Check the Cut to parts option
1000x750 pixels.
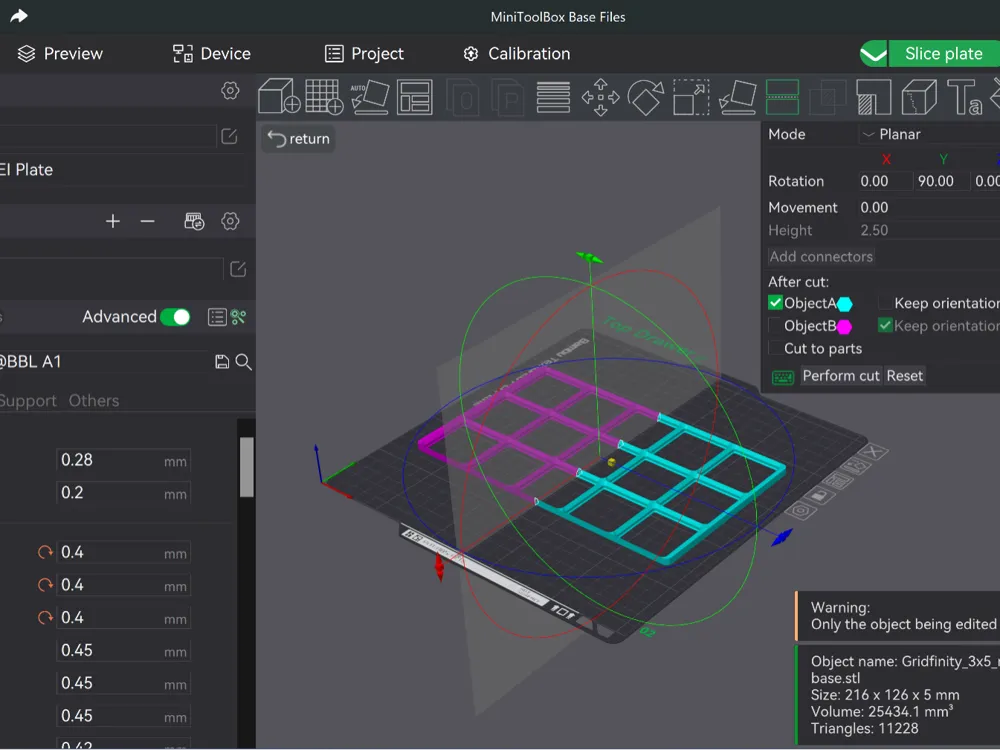[x=775, y=348]
